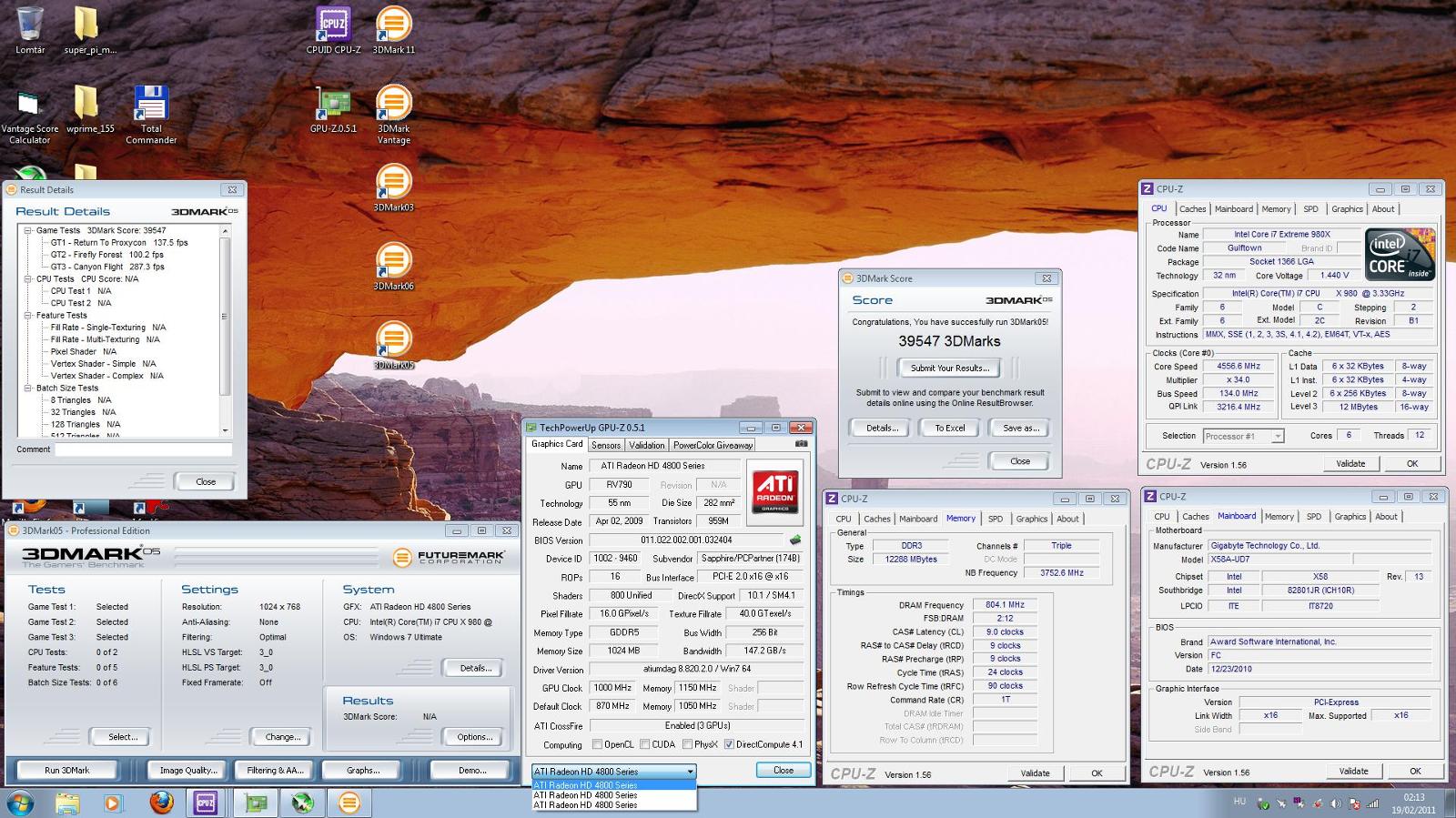The image size is (1456, 818).
Task: Collapse the Game Tests tree node
Action: [x=28, y=230]
